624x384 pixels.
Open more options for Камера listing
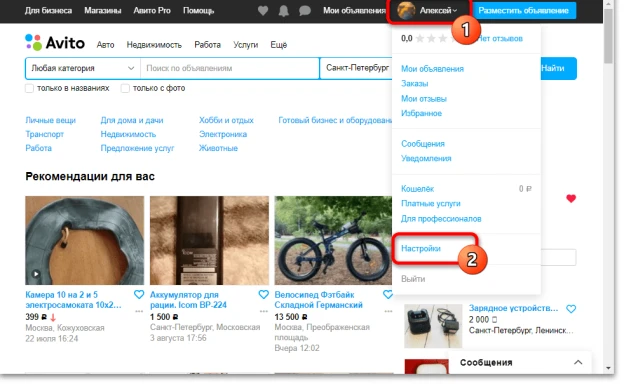pyautogui.click(x=139, y=311)
